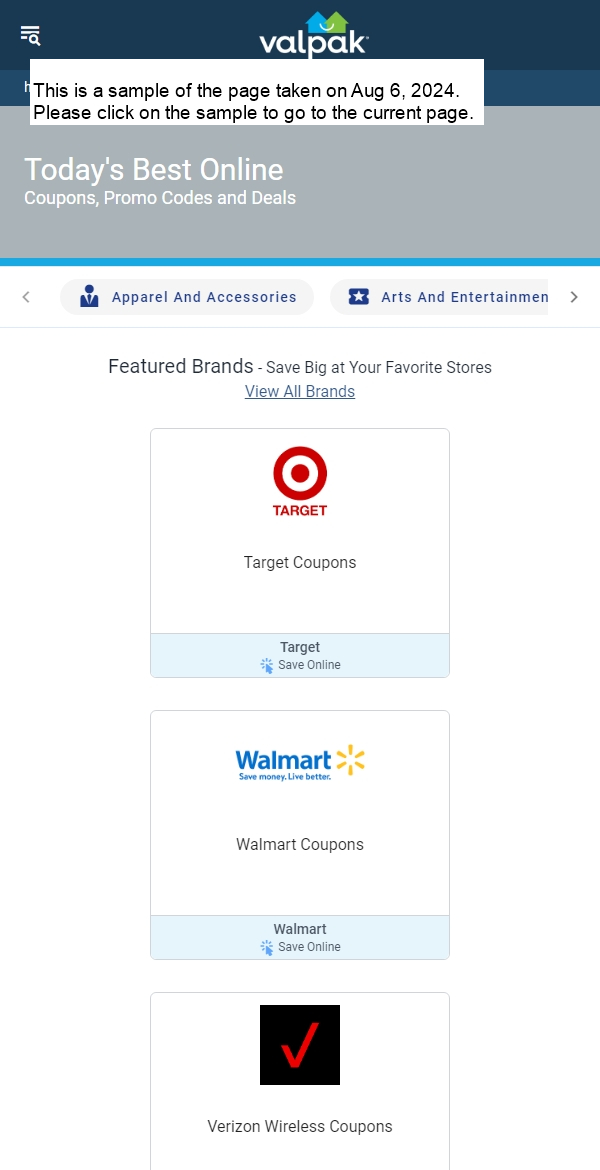The image size is (600, 1170).
Task: Open the View All Brands link
Action: pyautogui.click(x=300, y=391)
